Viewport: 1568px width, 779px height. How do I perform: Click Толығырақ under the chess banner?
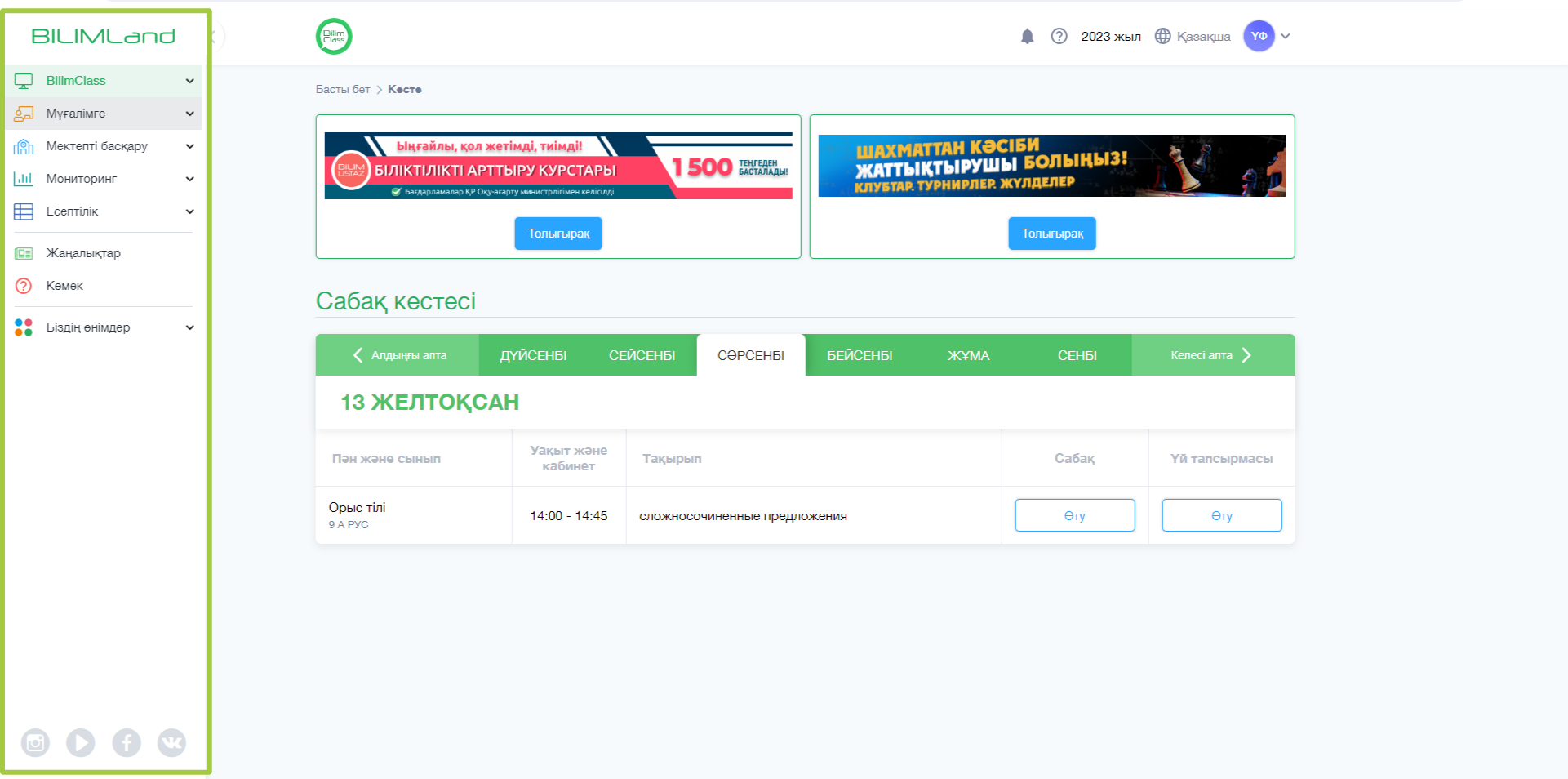click(1052, 234)
